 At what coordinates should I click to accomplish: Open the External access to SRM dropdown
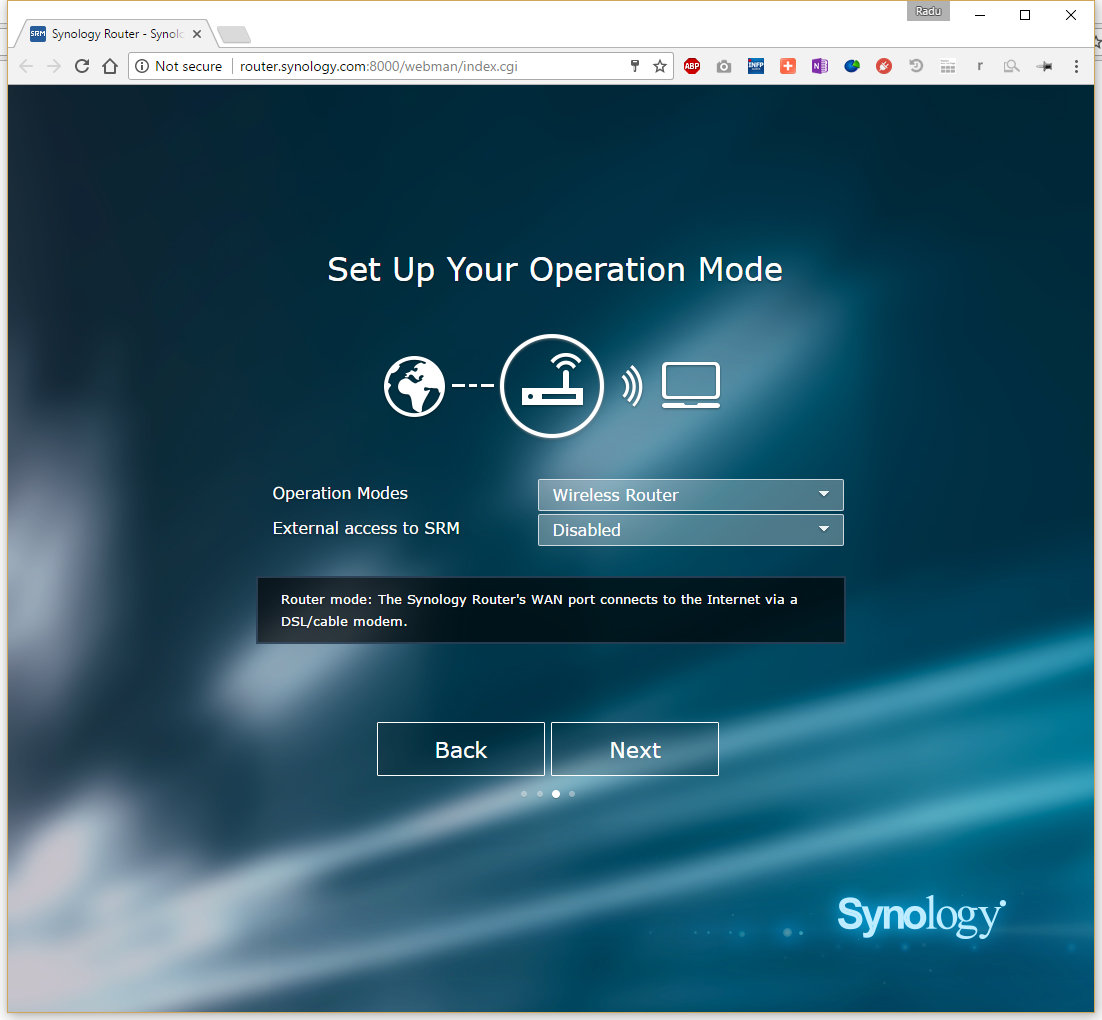tap(690, 530)
